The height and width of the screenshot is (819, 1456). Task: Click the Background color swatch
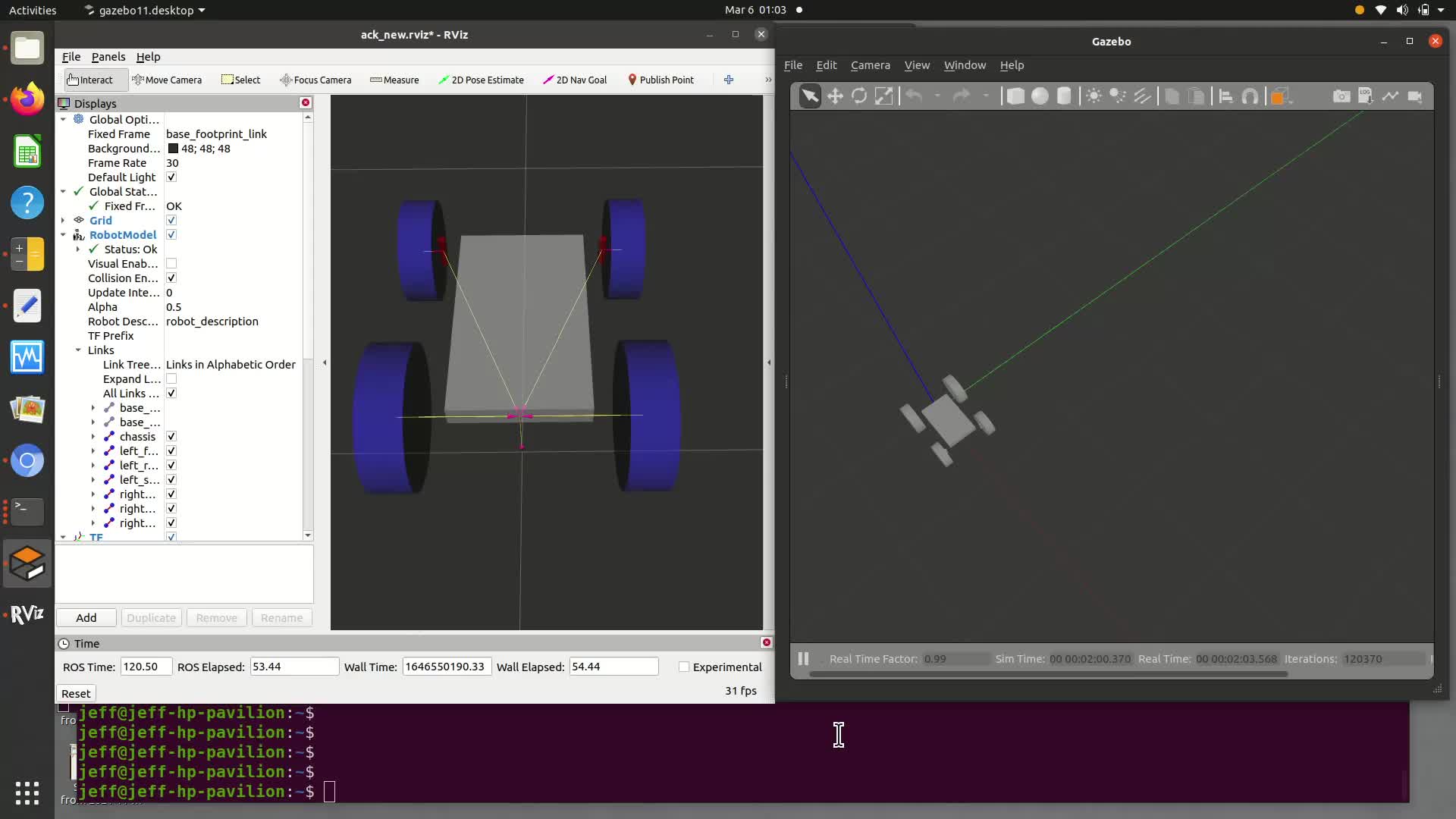(x=173, y=149)
